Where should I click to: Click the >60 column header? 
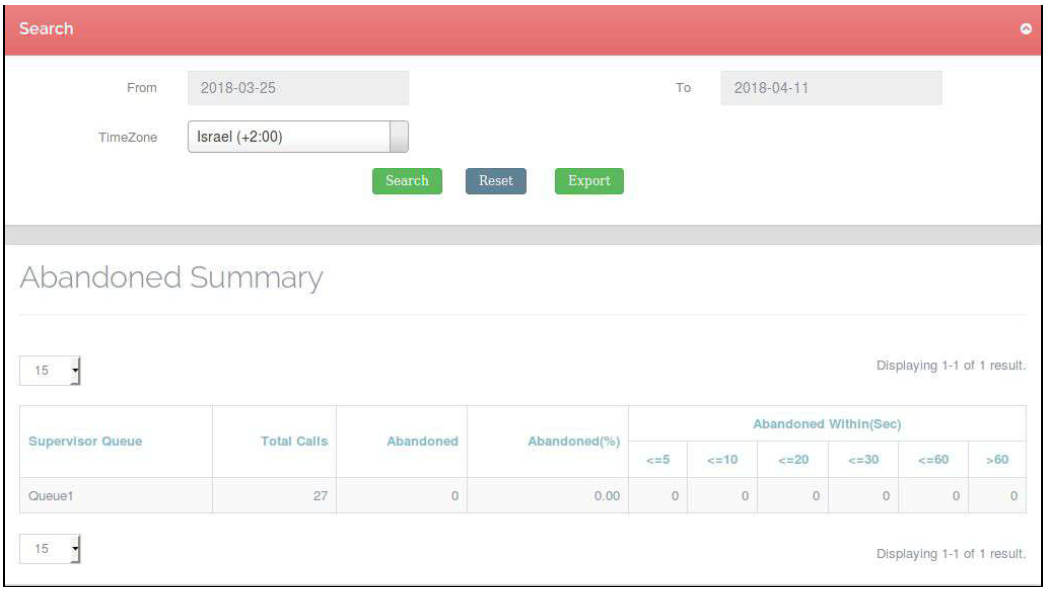point(997,460)
